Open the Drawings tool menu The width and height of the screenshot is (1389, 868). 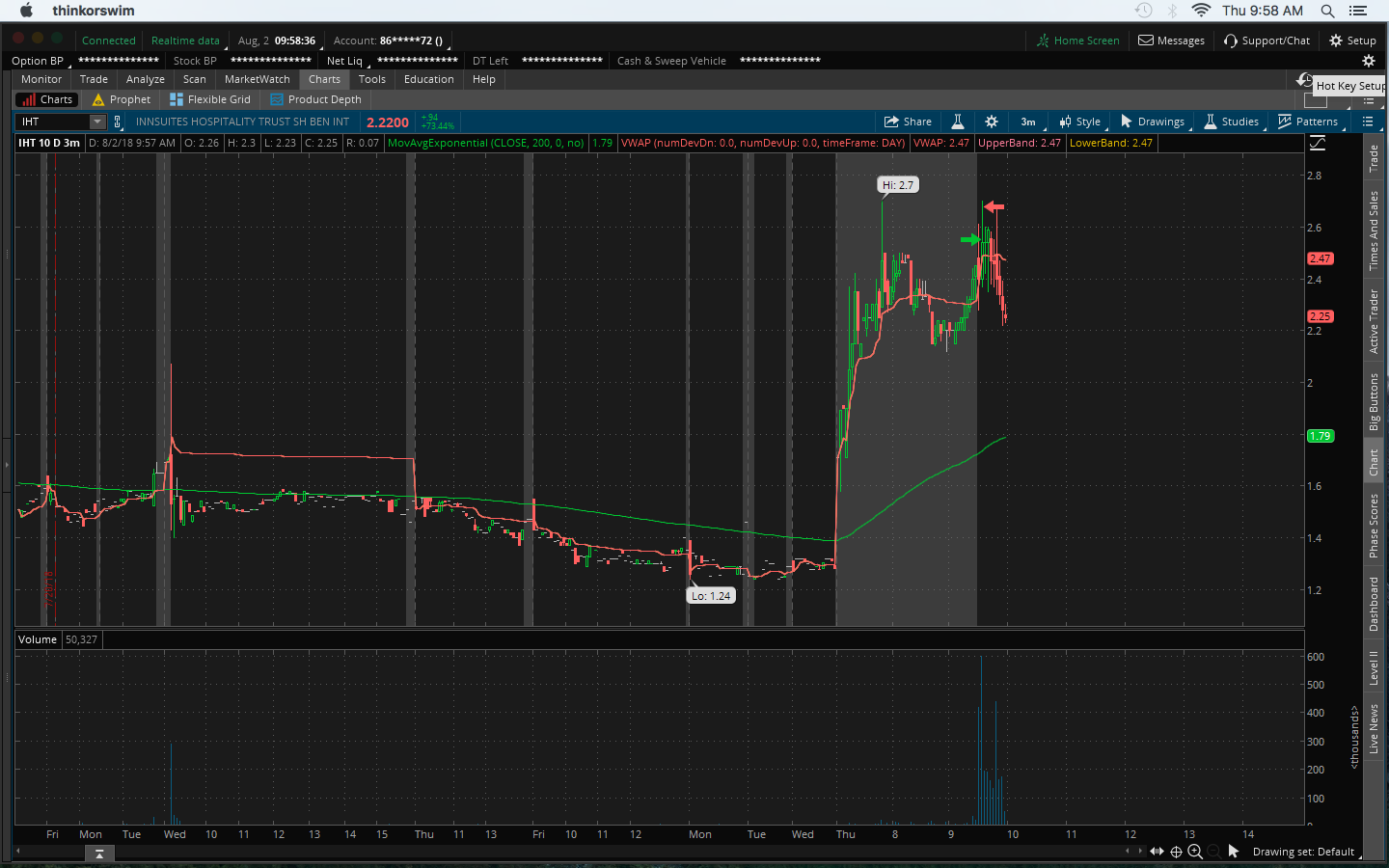click(1153, 122)
